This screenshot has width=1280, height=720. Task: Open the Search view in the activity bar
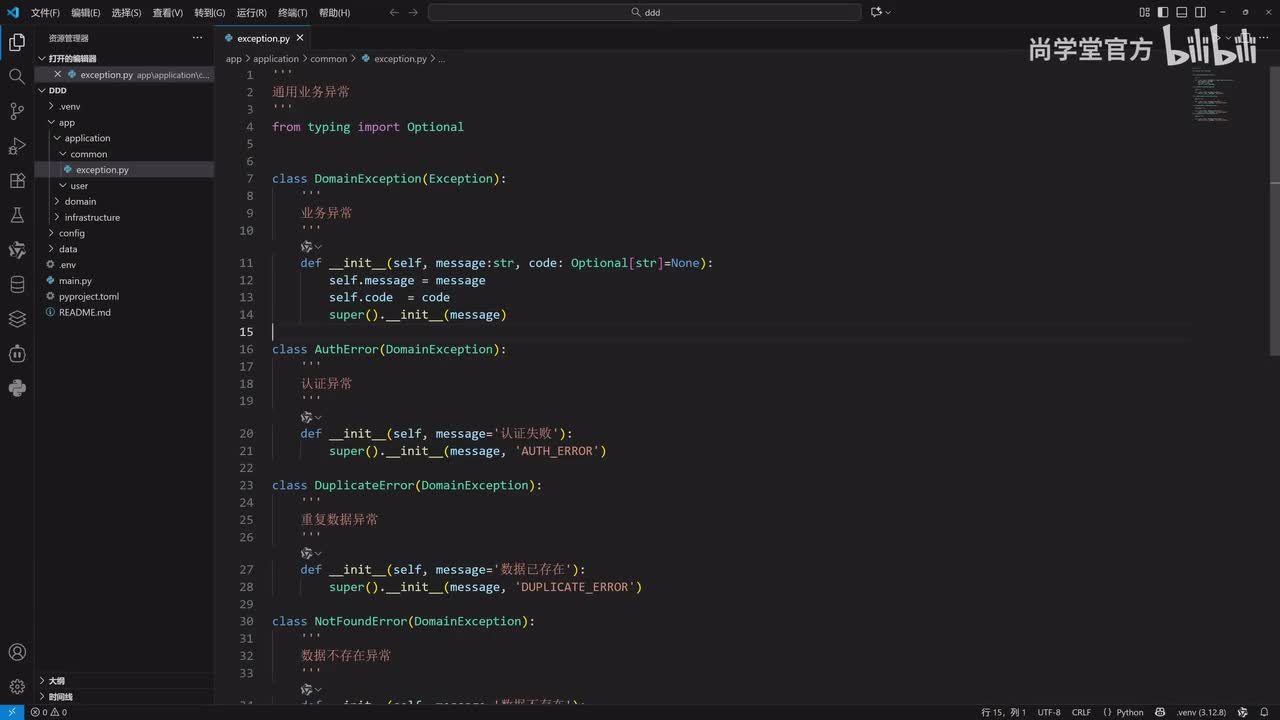17,76
